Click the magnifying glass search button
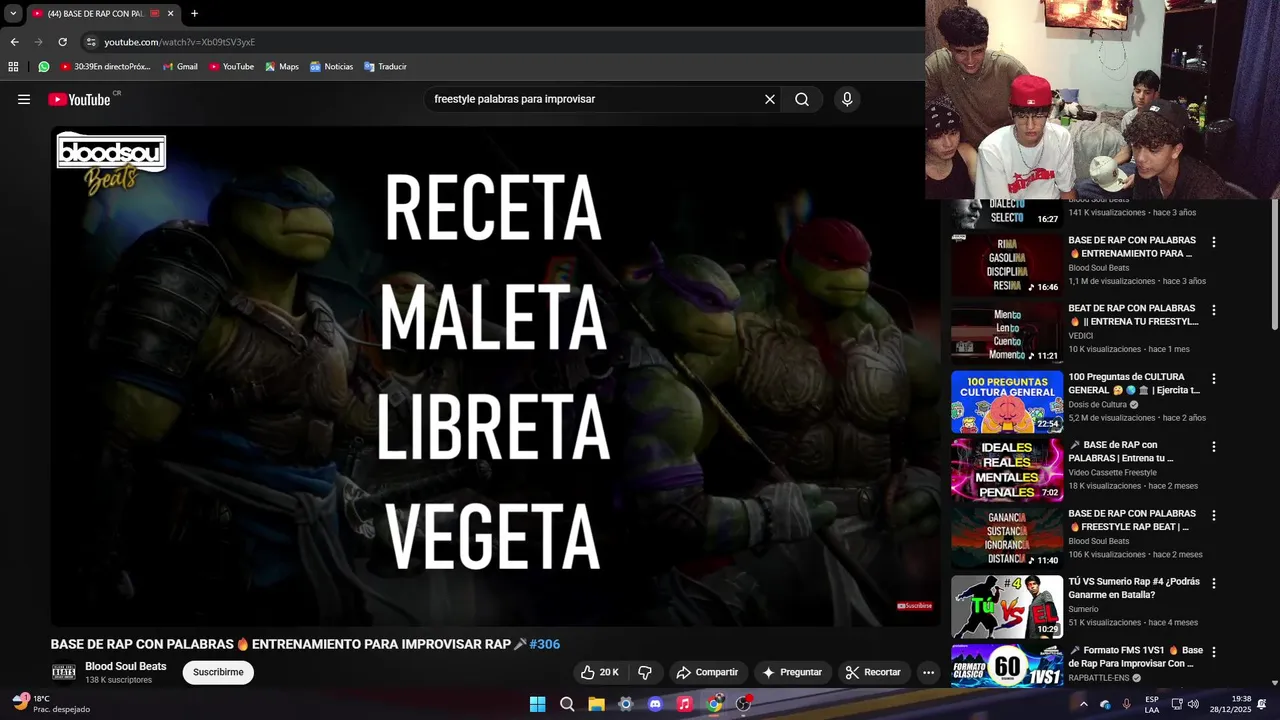 802,99
